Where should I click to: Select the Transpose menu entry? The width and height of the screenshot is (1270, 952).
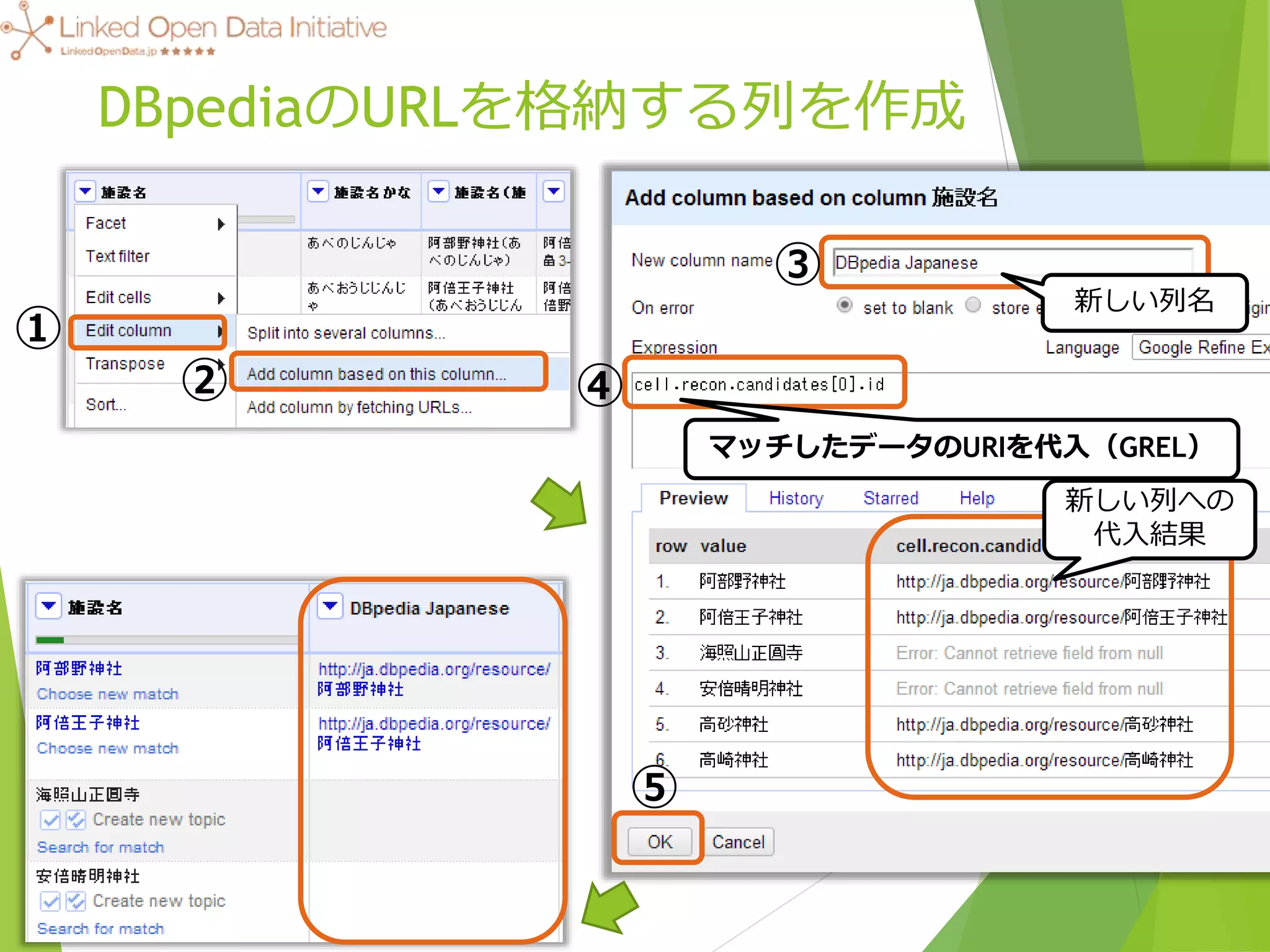pyautogui.click(x=125, y=364)
